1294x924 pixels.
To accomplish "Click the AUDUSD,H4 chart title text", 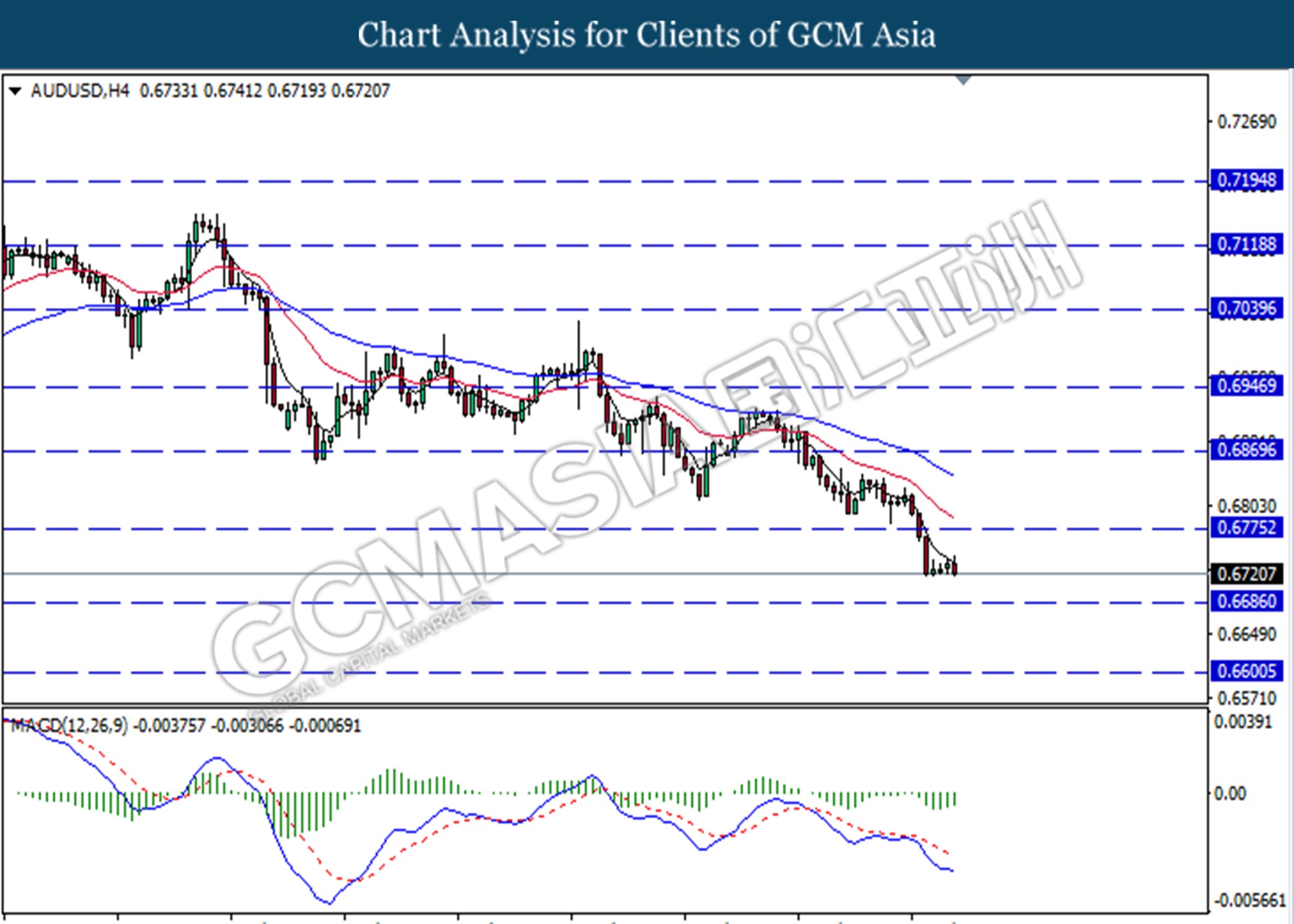I will click(80, 91).
